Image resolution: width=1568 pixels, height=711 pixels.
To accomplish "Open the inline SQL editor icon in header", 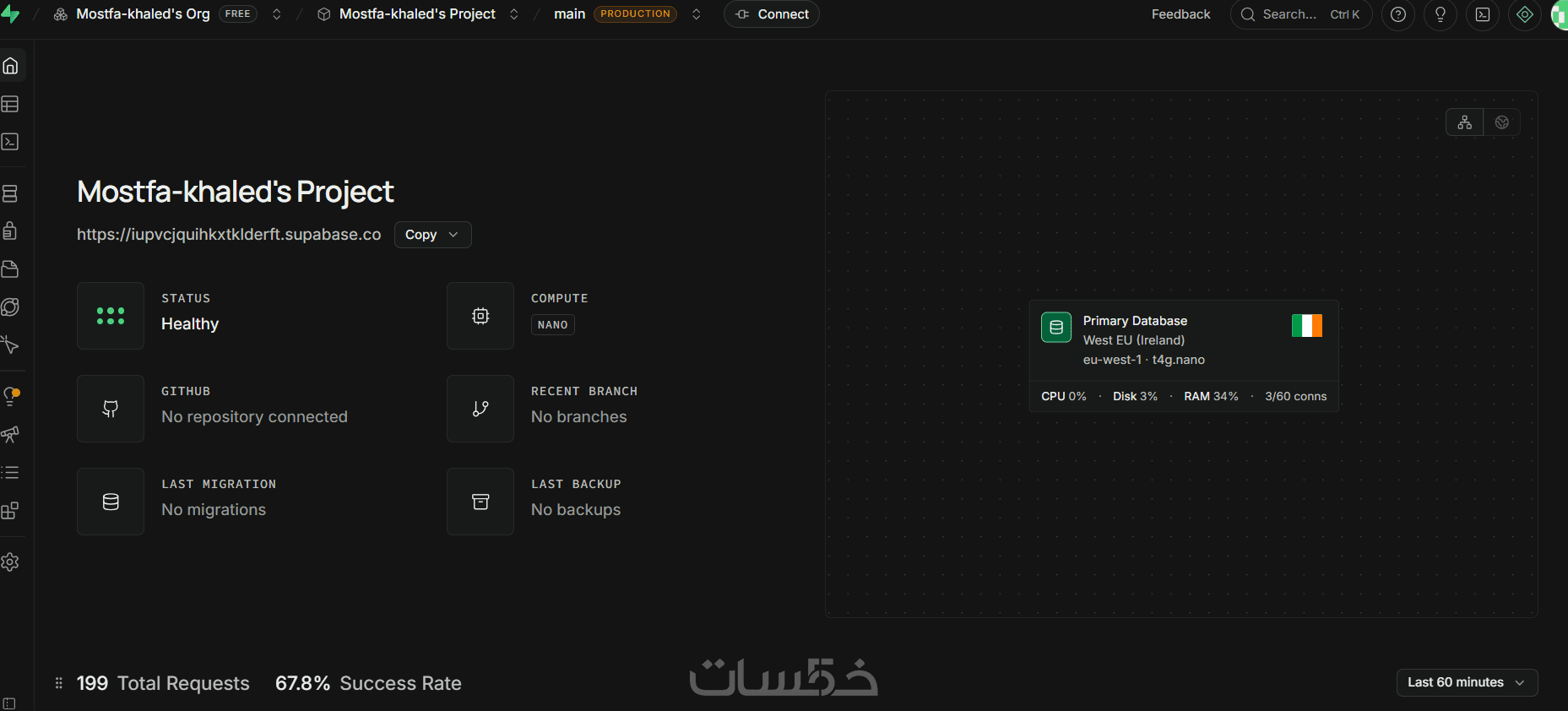I will (1483, 14).
